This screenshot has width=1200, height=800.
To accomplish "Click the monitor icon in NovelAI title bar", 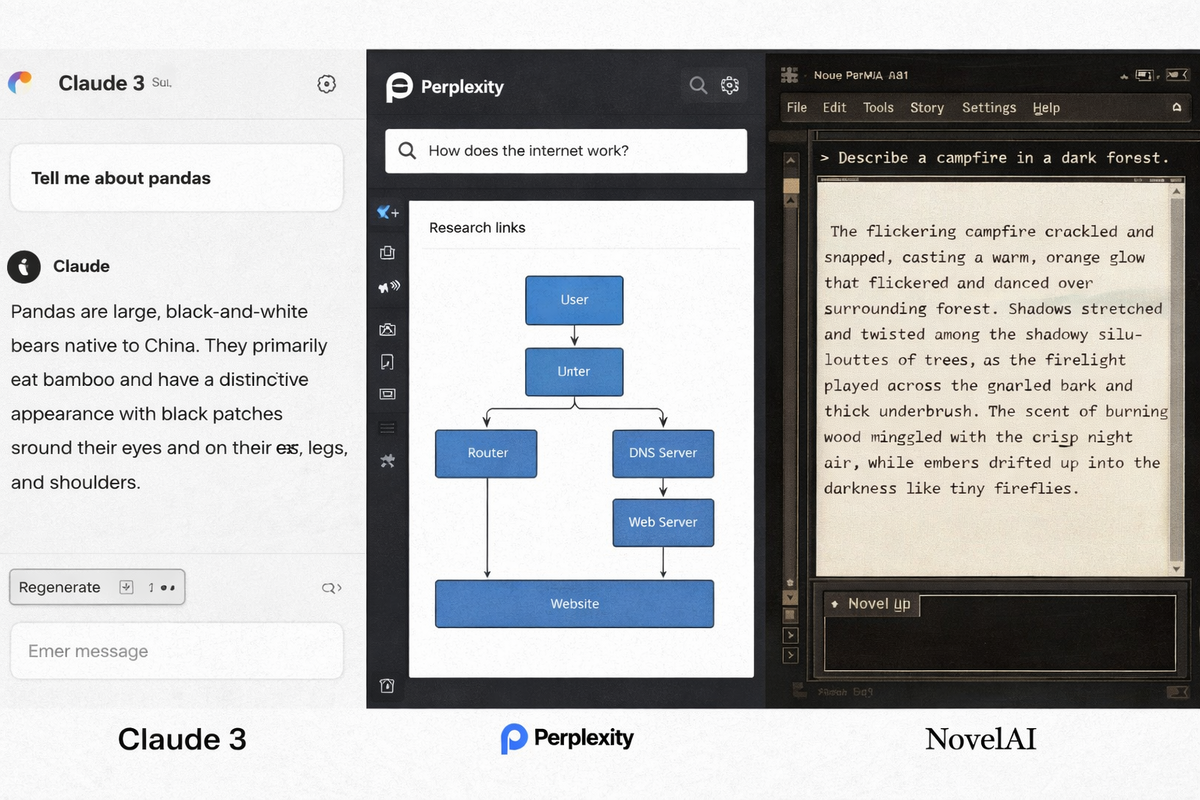I will coord(1147,75).
